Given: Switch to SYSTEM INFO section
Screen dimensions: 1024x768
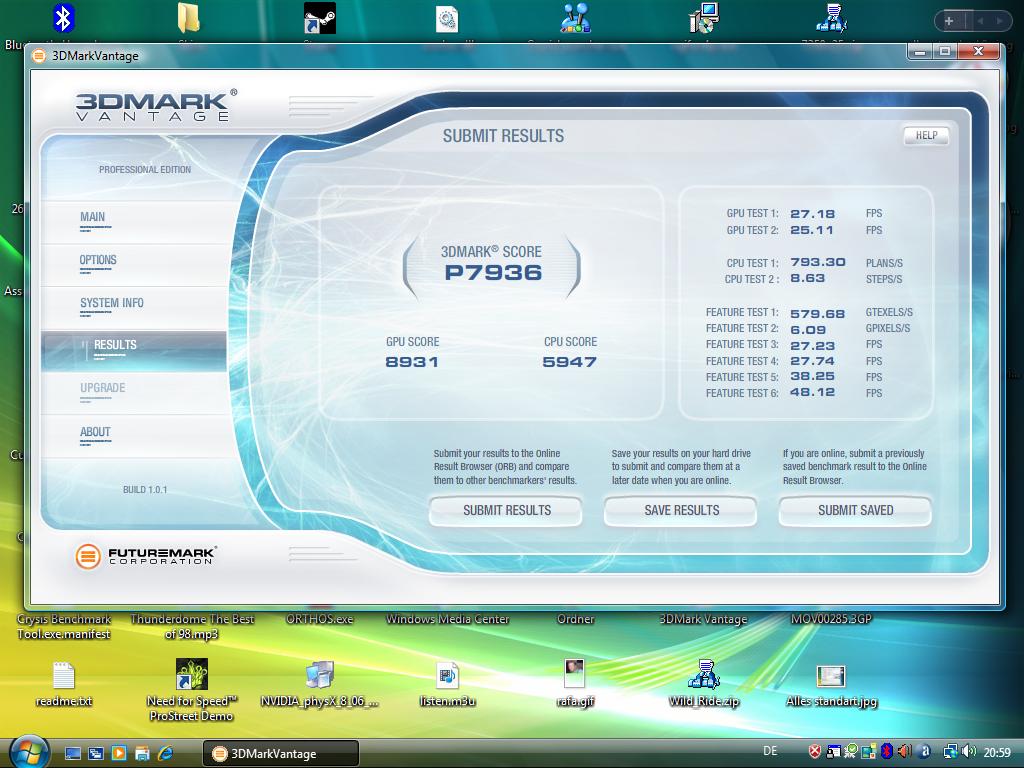Looking at the screenshot, I should 134,307.
